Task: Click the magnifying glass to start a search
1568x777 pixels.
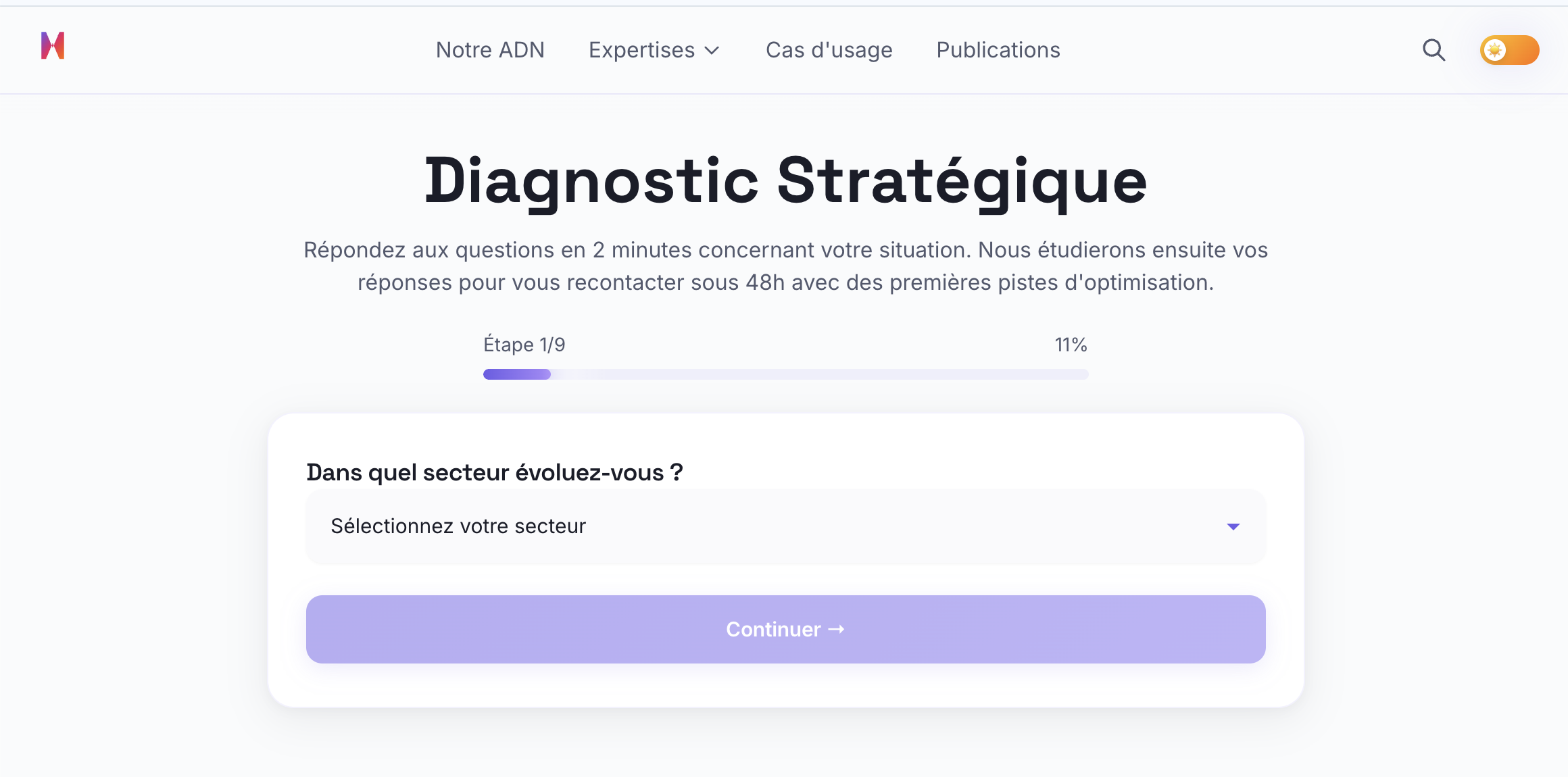Action: (x=1434, y=50)
